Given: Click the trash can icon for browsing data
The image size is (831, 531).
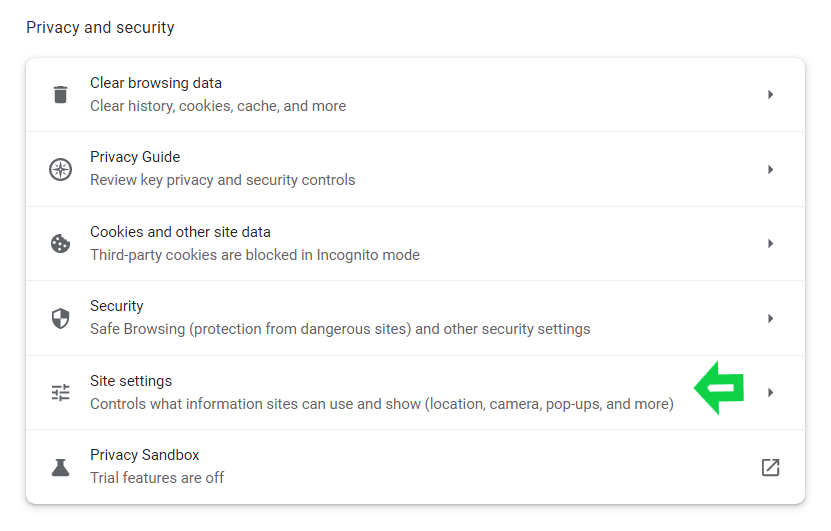Looking at the screenshot, I should tap(61, 95).
